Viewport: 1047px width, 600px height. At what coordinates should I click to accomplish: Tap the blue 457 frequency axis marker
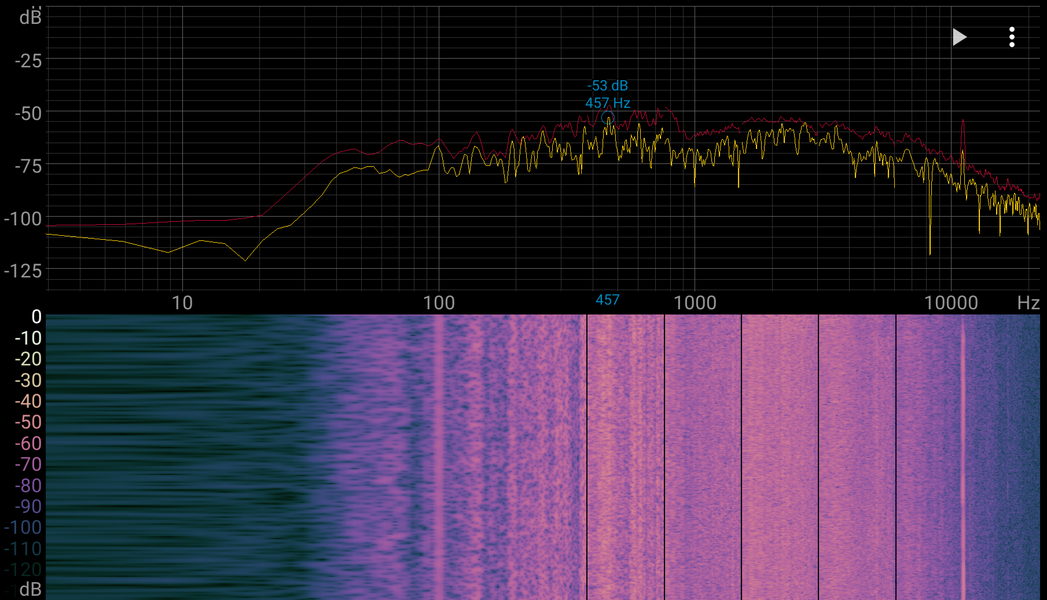(x=607, y=300)
